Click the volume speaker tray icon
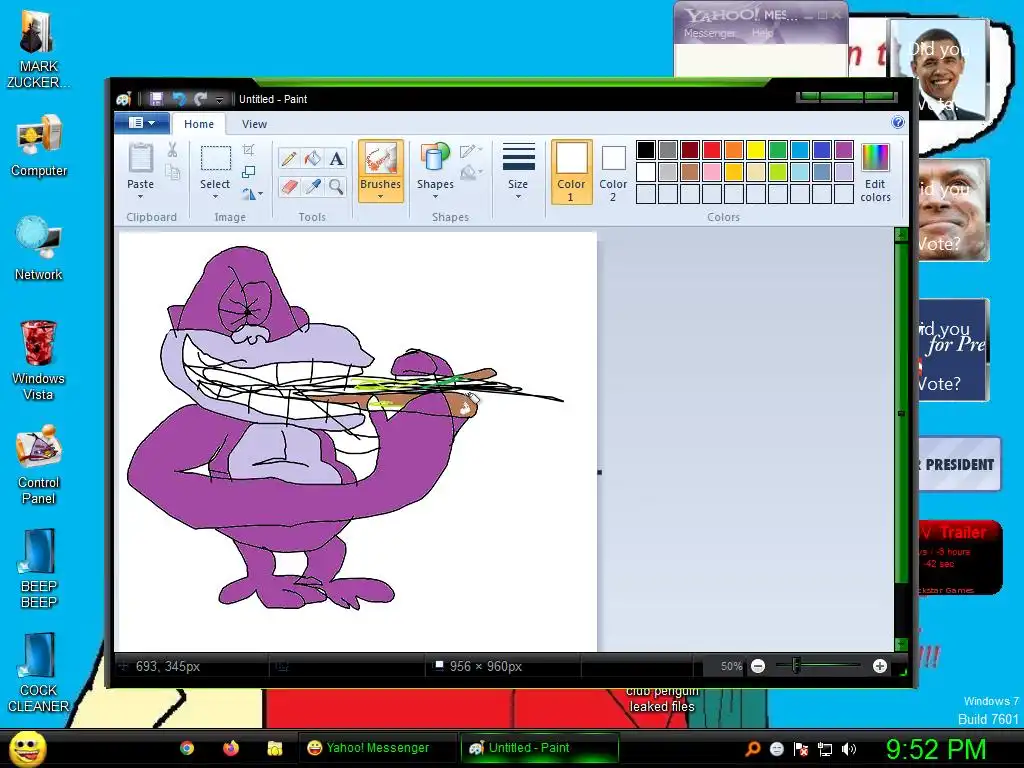This screenshot has height=768, width=1024. pyautogui.click(x=848, y=749)
